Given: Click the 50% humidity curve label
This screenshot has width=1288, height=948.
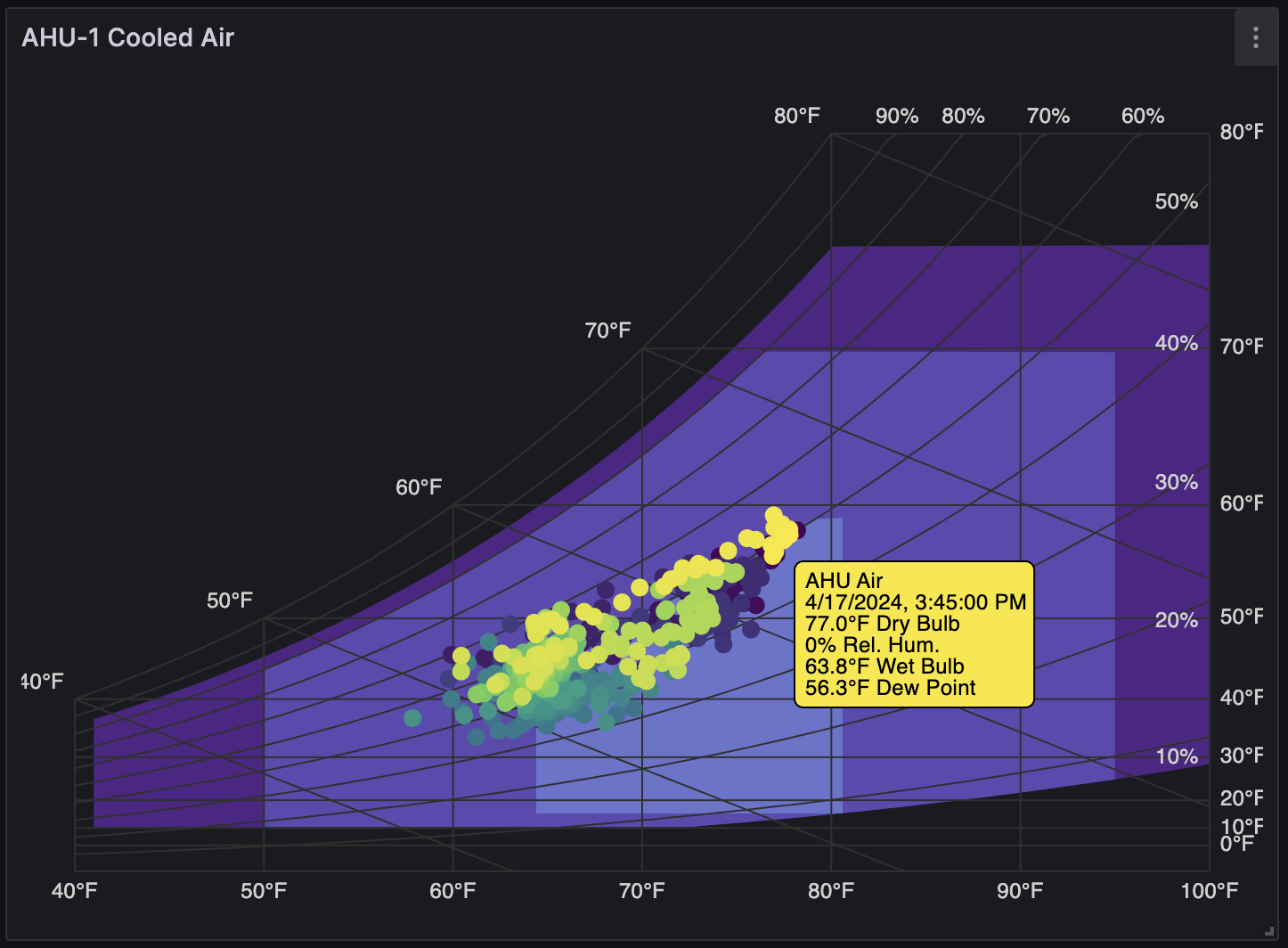Looking at the screenshot, I should [x=1177, y=201].
